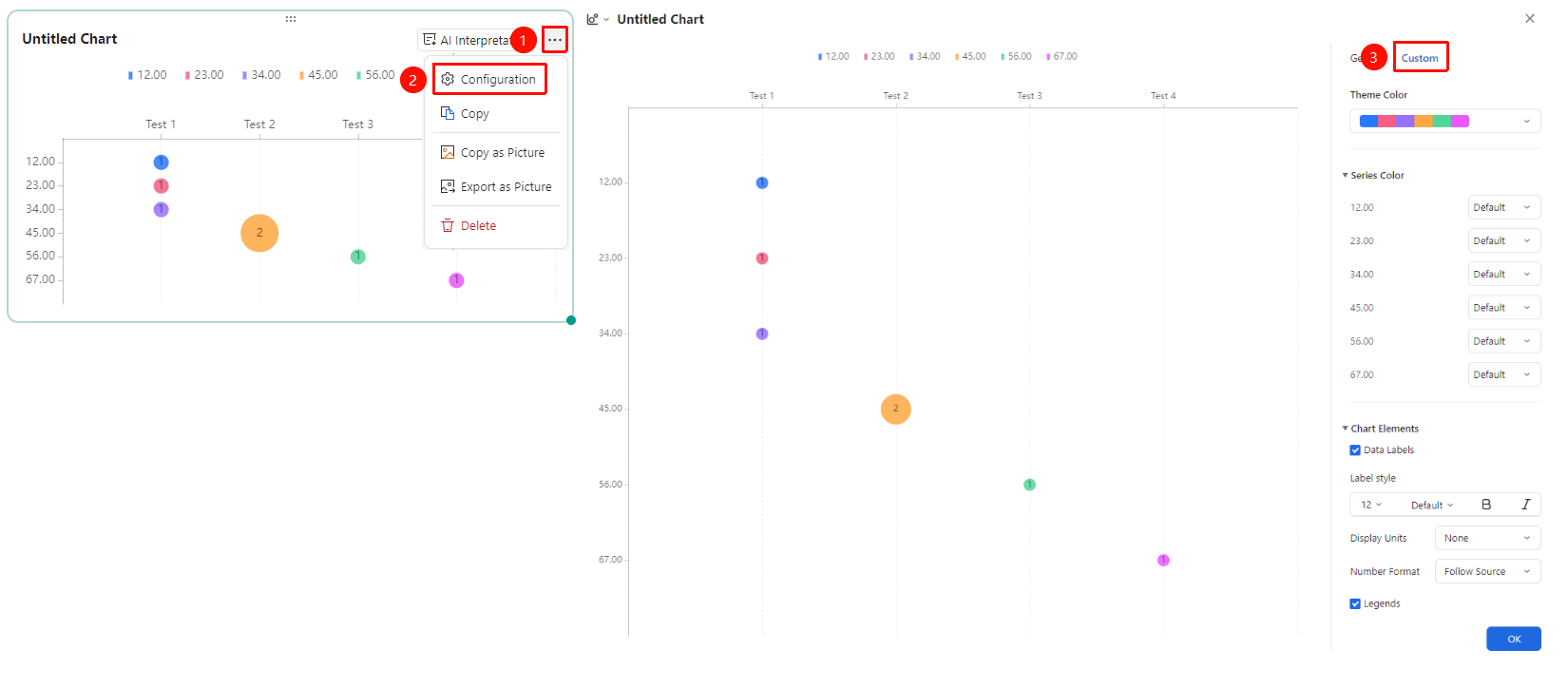The width and height of the screenshot is (1568, 688).
Task: Toggle bold for label style
Action: click(x=1486, y=505)
